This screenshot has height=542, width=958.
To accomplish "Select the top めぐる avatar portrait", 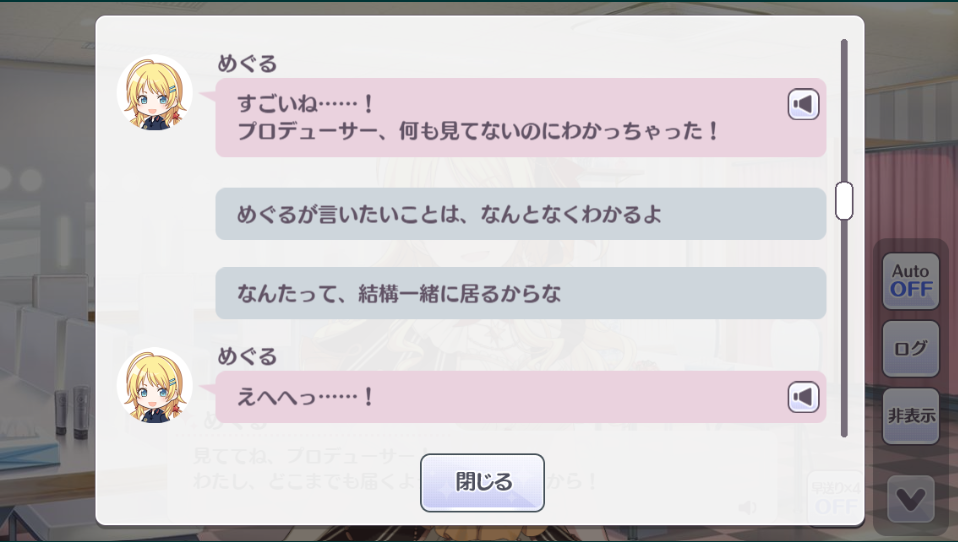I will 155,93.
